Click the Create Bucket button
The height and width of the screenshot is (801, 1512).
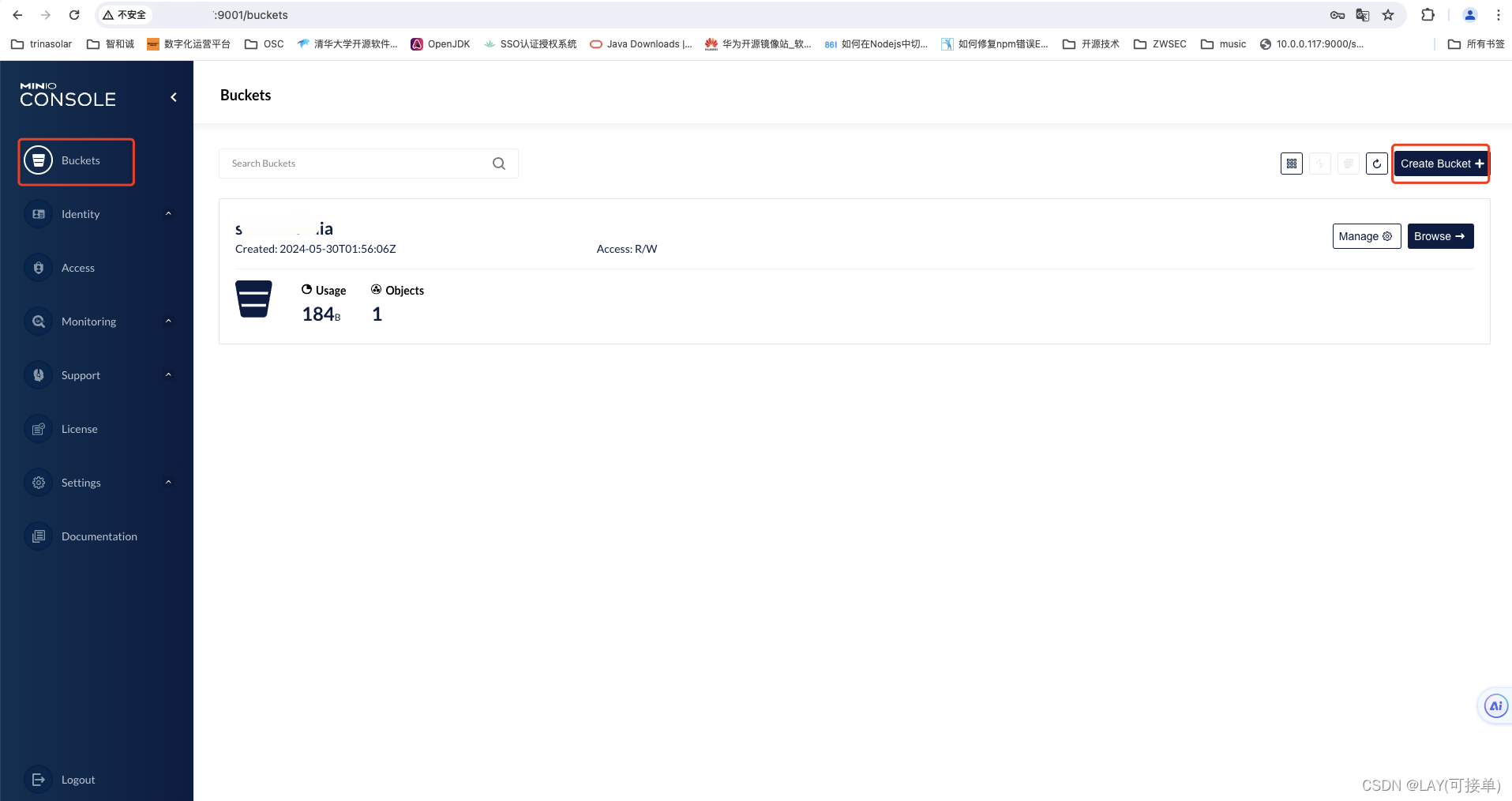click(x=1439, y=164)
